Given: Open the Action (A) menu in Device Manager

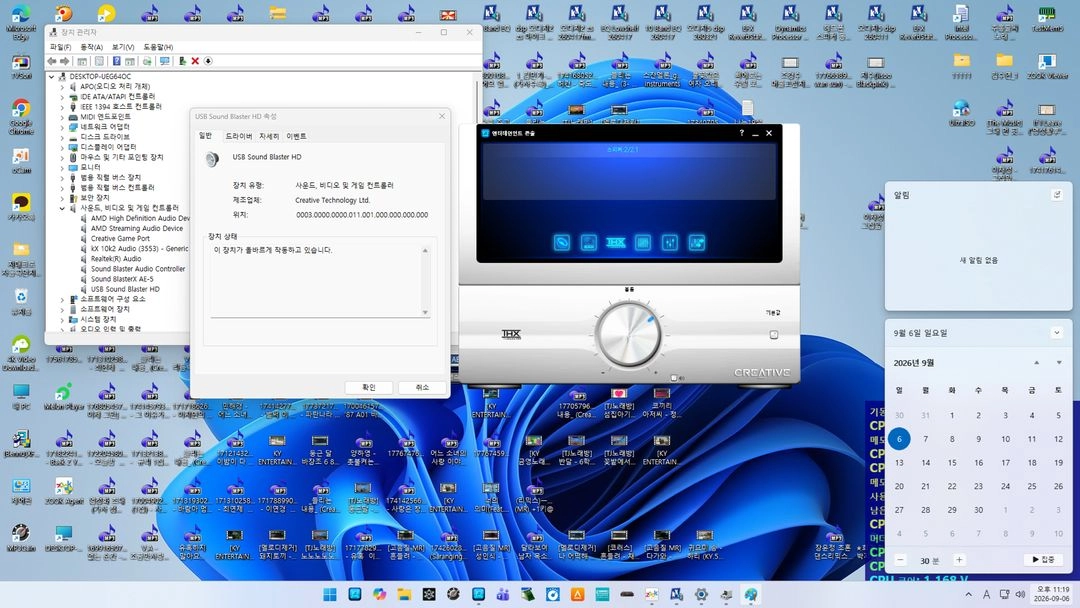Looking at the screenshot, I should [x=91, y=47].
